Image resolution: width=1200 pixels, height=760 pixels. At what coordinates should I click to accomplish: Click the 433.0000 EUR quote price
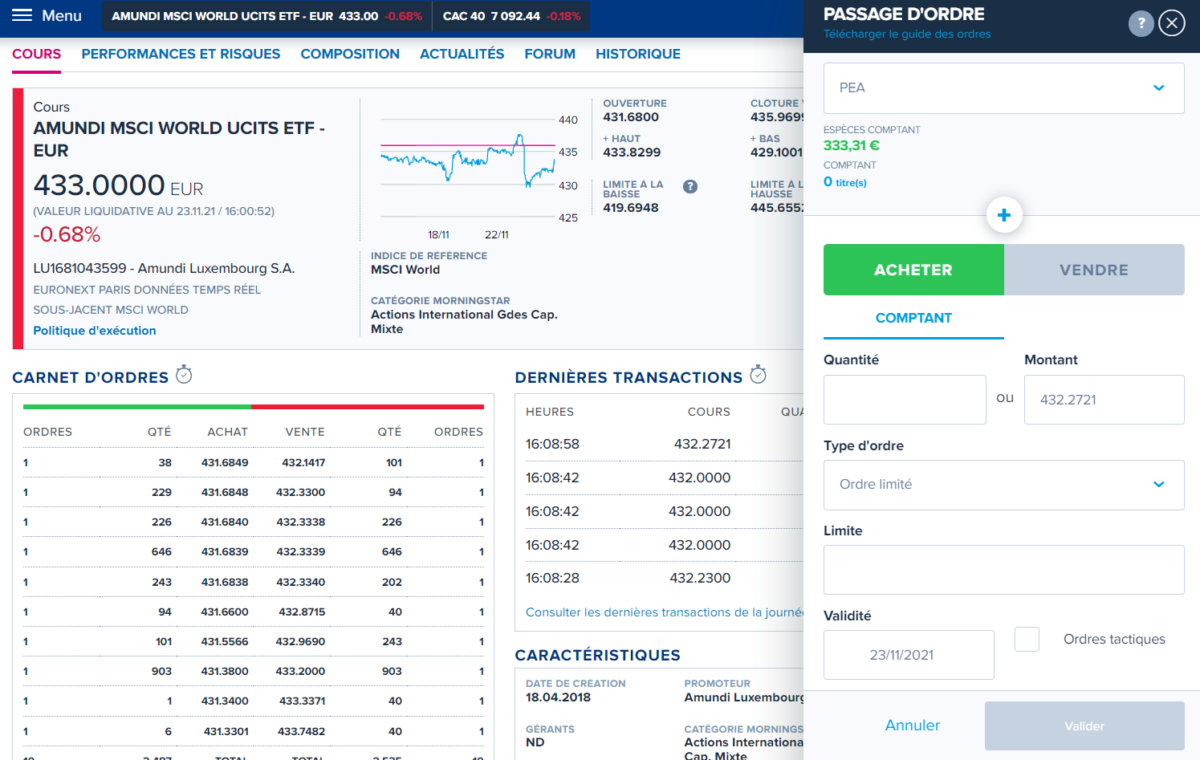coord(119,186)
